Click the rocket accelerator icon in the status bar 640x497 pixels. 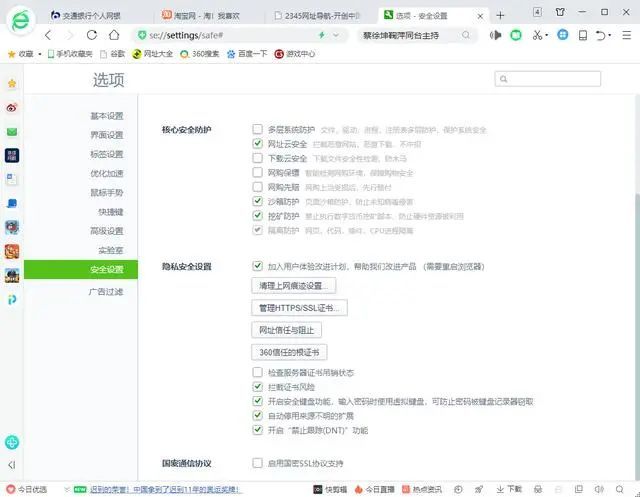pyautogui.click(x=479, y=489)
